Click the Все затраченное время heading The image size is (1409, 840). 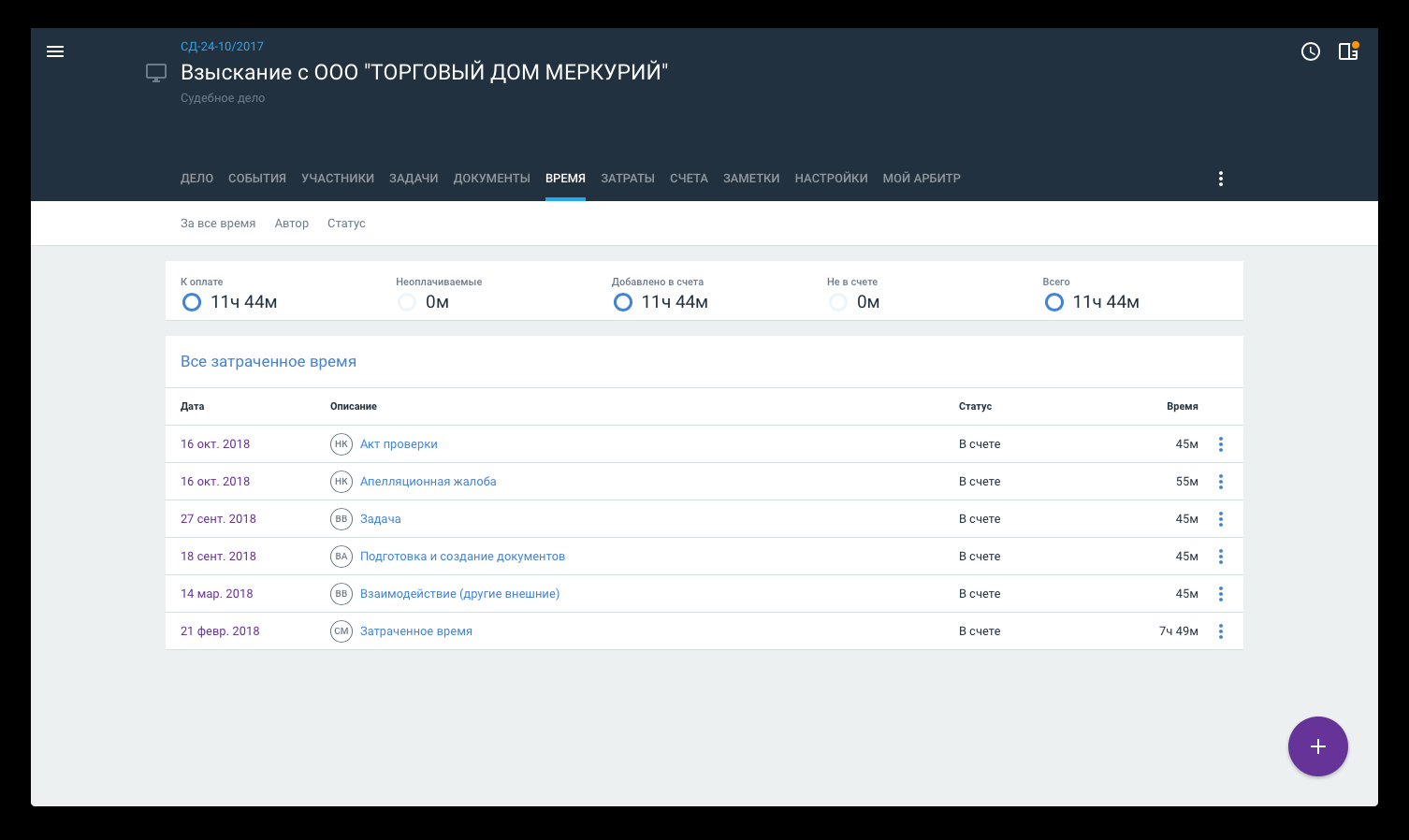(269, 362)
